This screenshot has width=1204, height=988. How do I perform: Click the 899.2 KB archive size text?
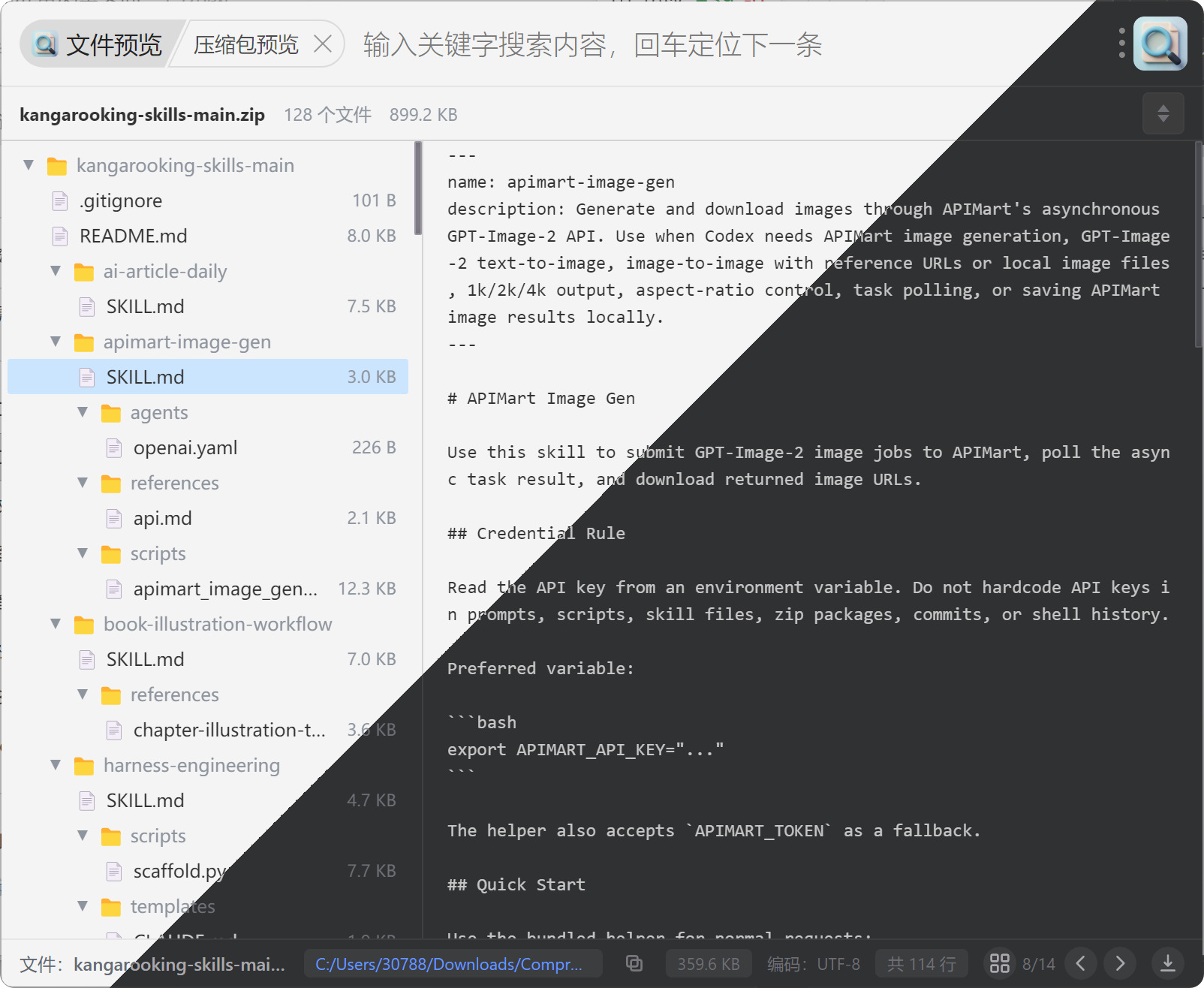click(x=423, y=114)
